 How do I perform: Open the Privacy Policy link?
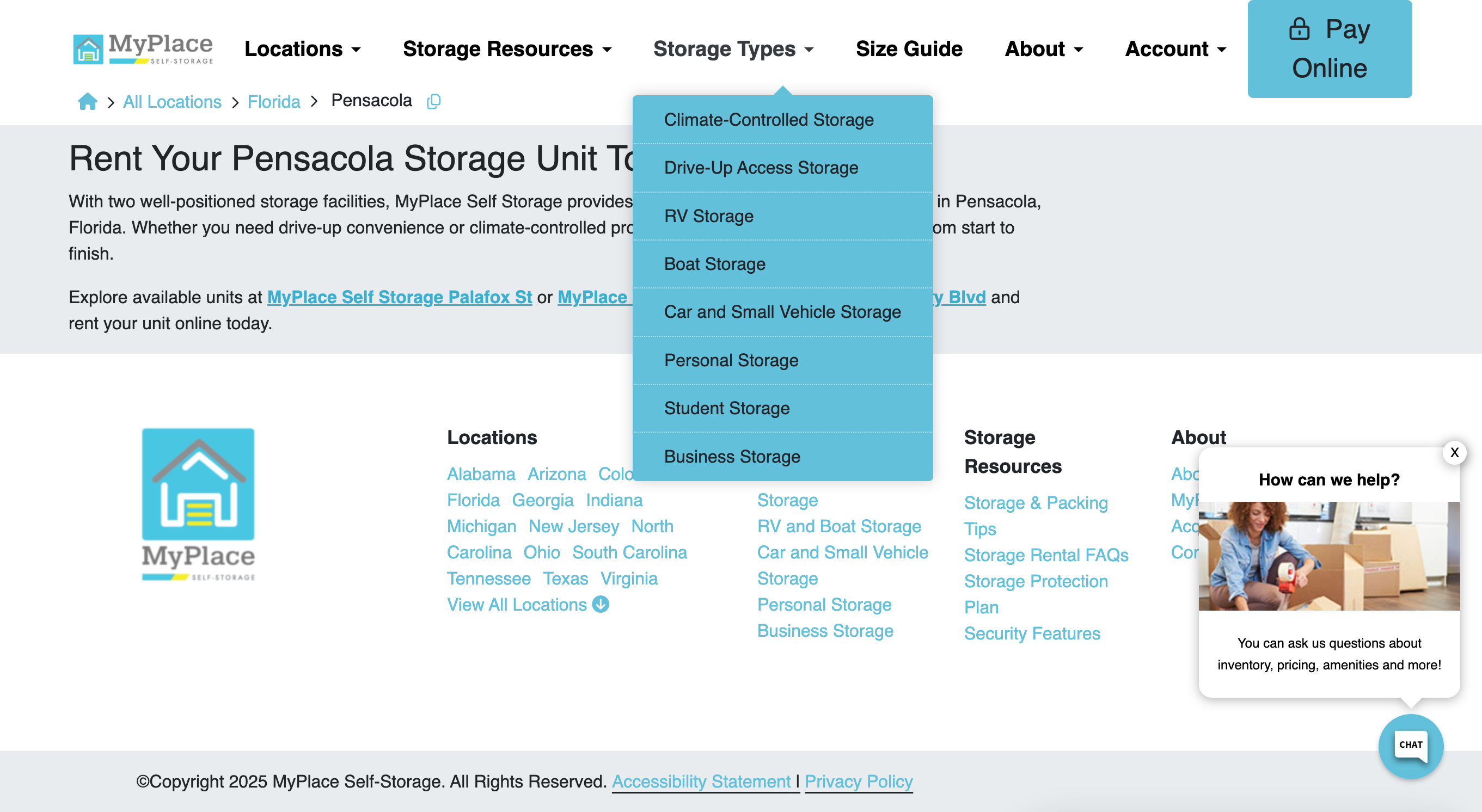click(859, 782)
